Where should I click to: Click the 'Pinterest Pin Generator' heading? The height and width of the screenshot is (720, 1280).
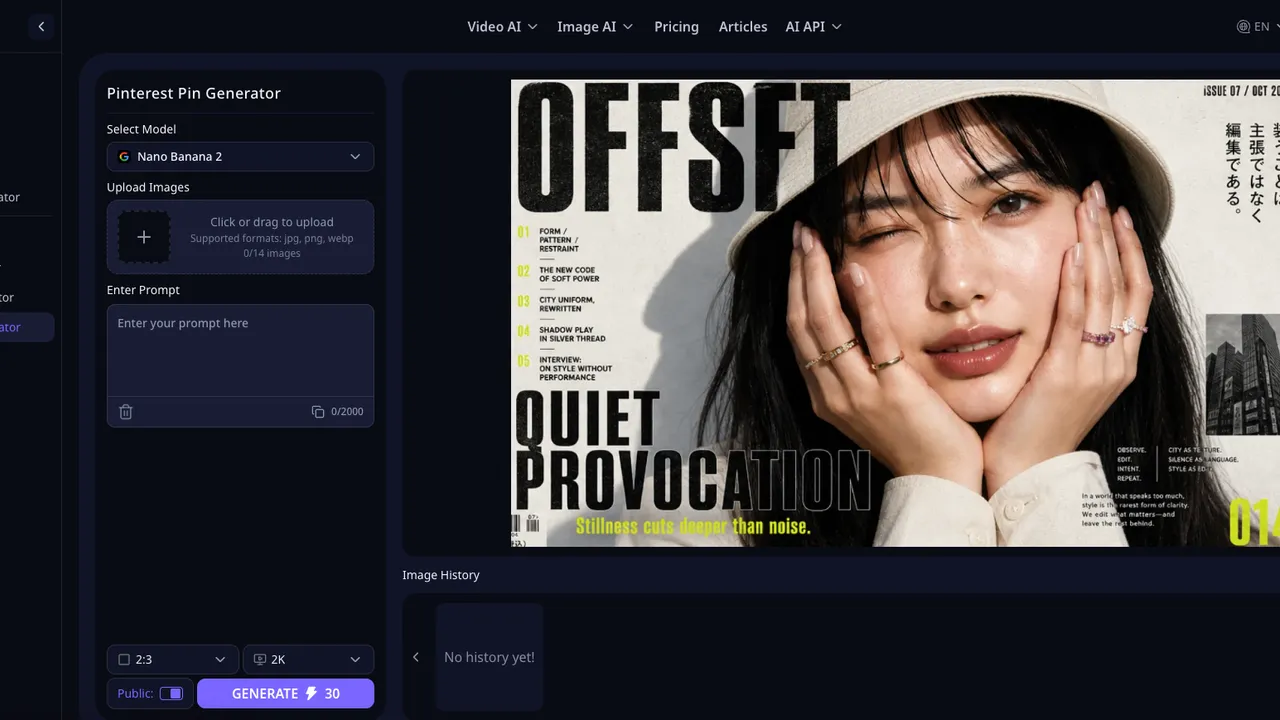coord(194,93)
